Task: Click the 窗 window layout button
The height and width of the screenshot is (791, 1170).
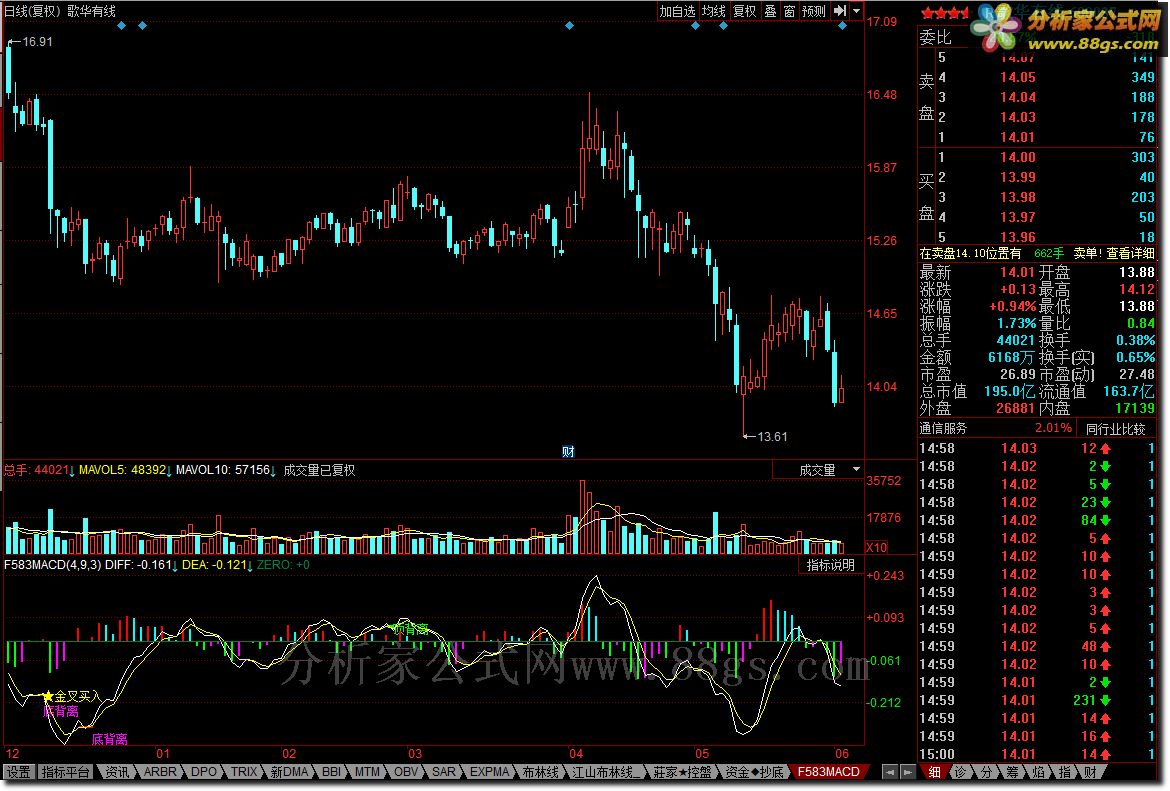Action: click(x=789, y=11)
